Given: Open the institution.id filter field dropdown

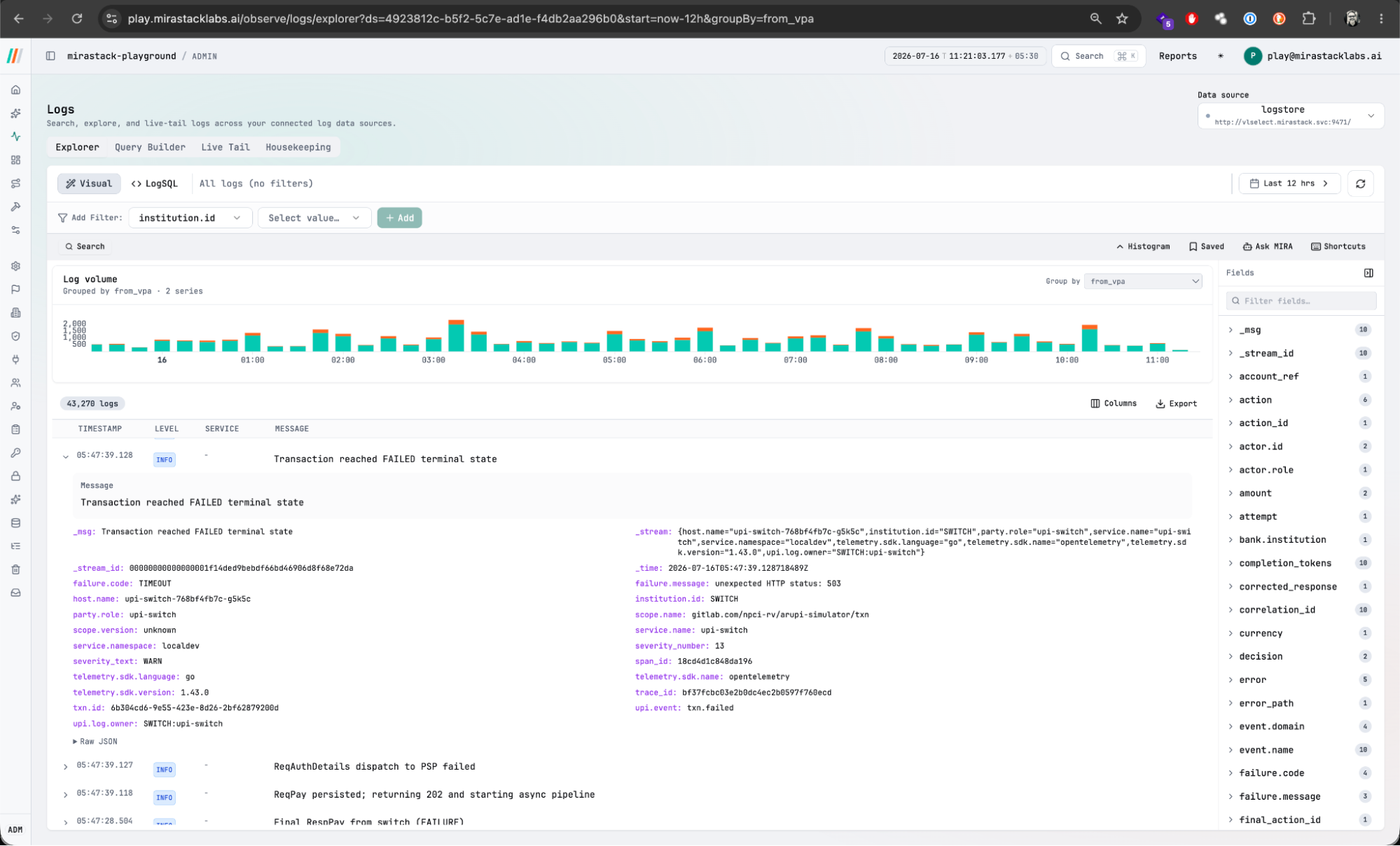Looking at the screenshot, I should click(x=190, y=218).
